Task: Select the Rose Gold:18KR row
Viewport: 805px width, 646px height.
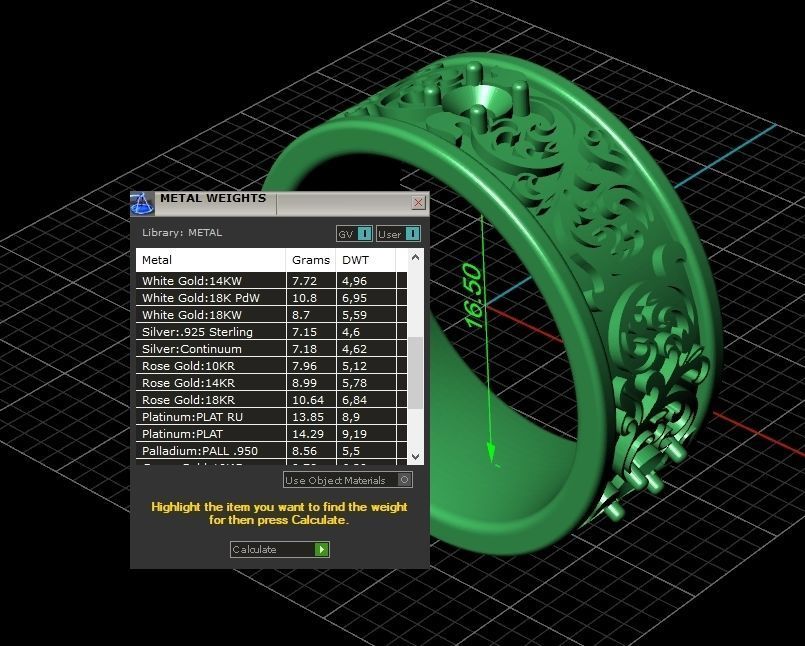Action: pyautogui.click(x=271, y=400)
